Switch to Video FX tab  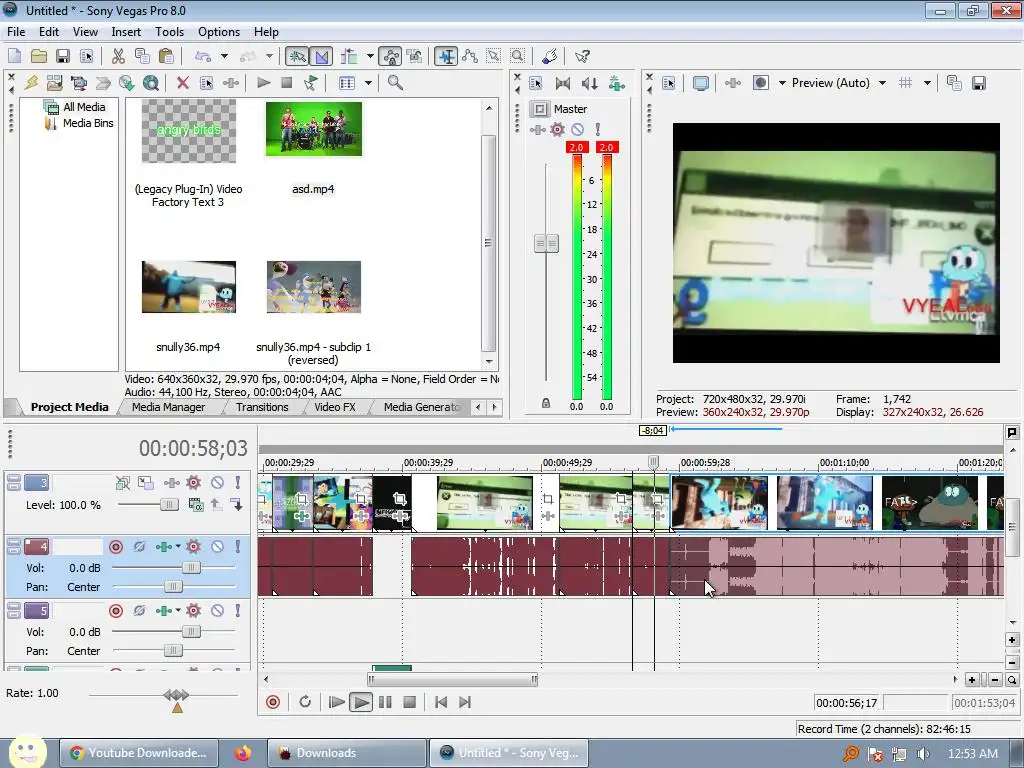point(335,407)
